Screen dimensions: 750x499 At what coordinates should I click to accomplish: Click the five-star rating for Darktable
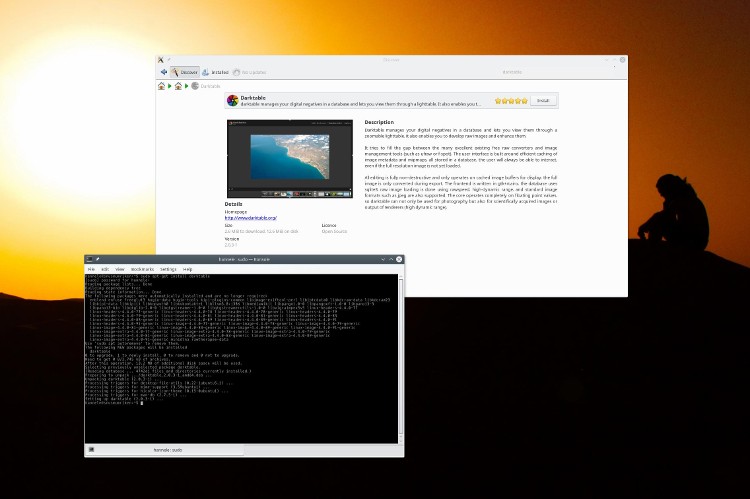click(511, 101)
